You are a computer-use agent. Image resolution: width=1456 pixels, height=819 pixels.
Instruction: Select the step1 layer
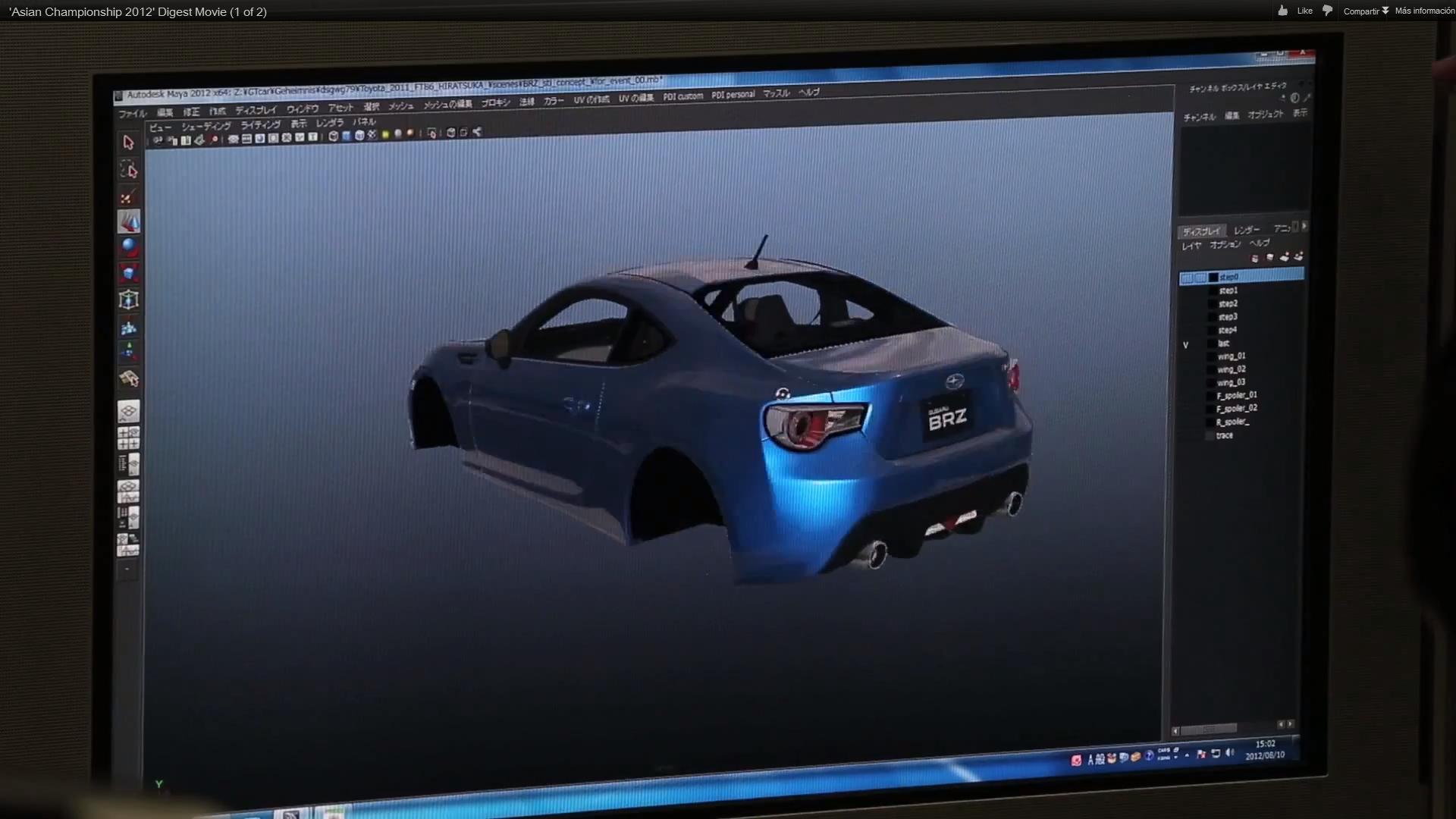pyautogui.click(x=1228, y=290)
